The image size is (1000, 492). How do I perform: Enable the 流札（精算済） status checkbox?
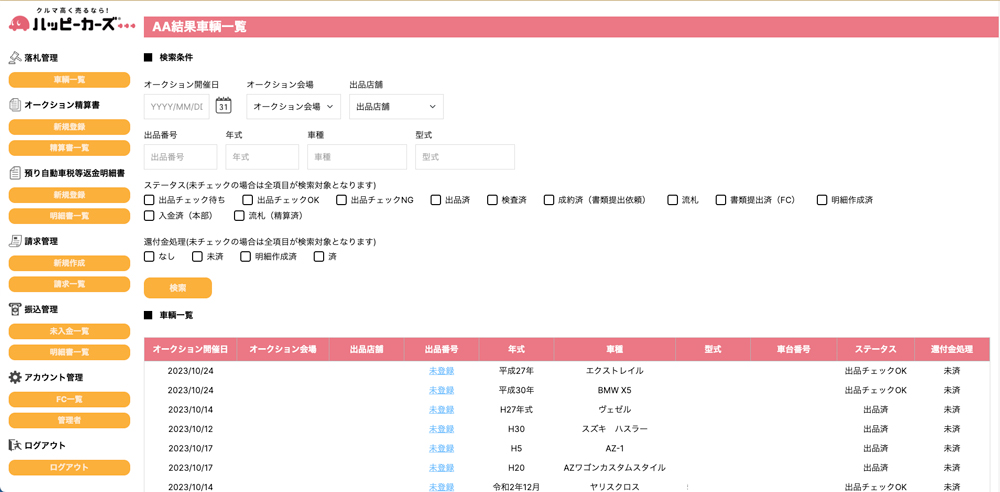(x=239, y=216)
